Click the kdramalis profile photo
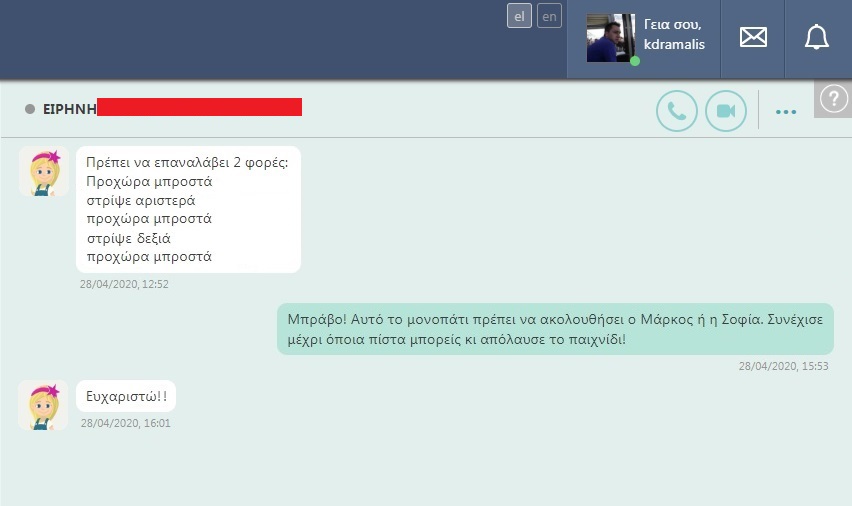This screenshot has width=852, height=506. [611, 38]
